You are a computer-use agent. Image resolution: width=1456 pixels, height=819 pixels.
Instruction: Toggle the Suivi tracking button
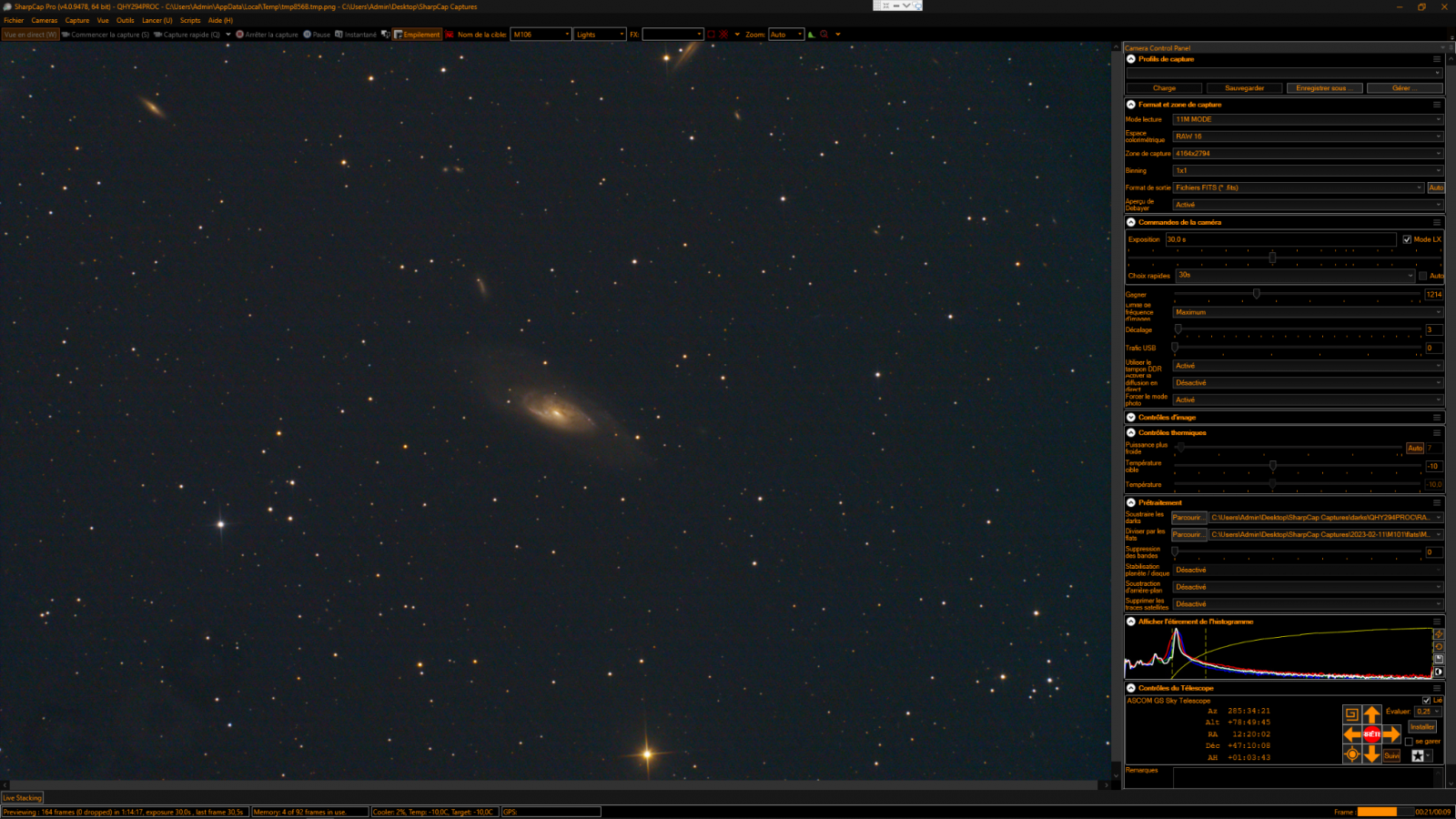pos(1391,755)
